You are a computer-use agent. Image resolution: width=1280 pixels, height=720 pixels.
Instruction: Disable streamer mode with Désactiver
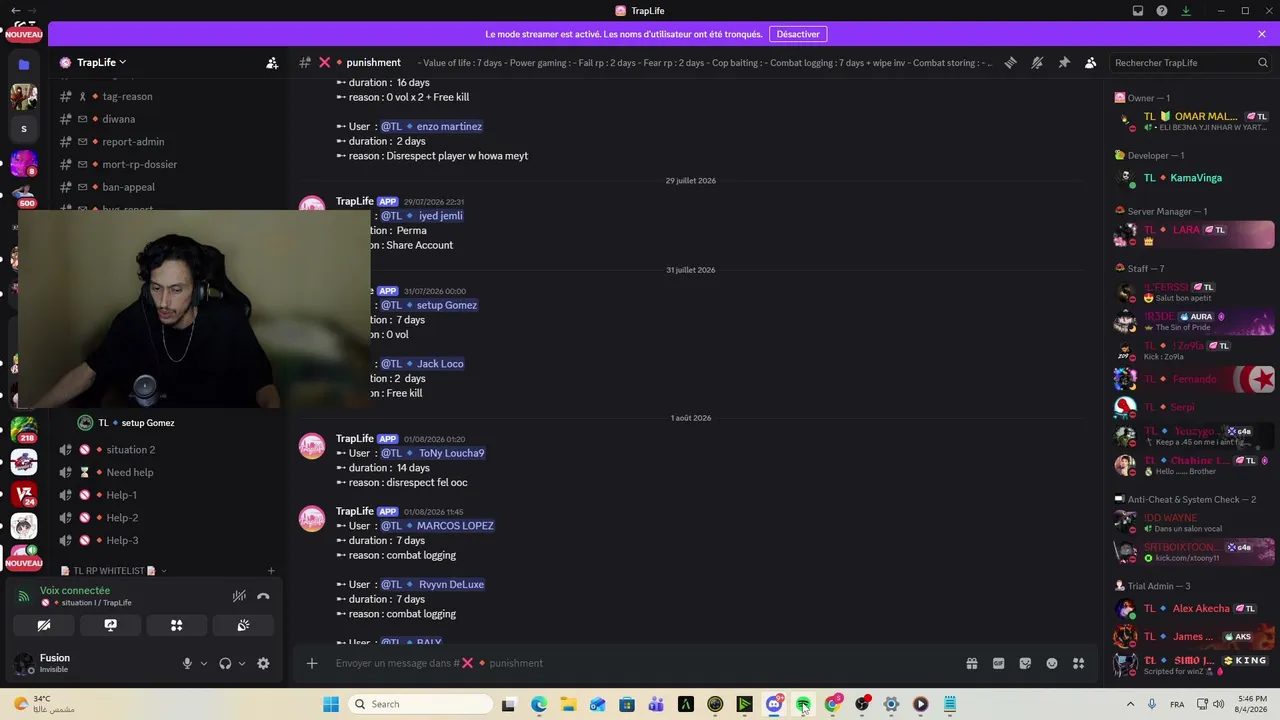point(798,34)
